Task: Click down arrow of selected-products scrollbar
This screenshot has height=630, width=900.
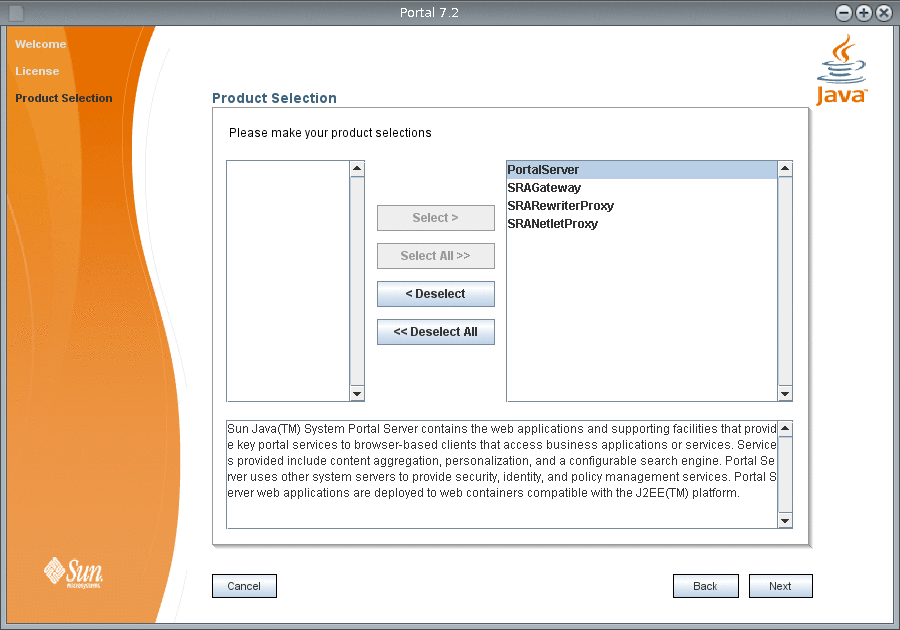Action: pyautogui.click(x=785, y=394)
